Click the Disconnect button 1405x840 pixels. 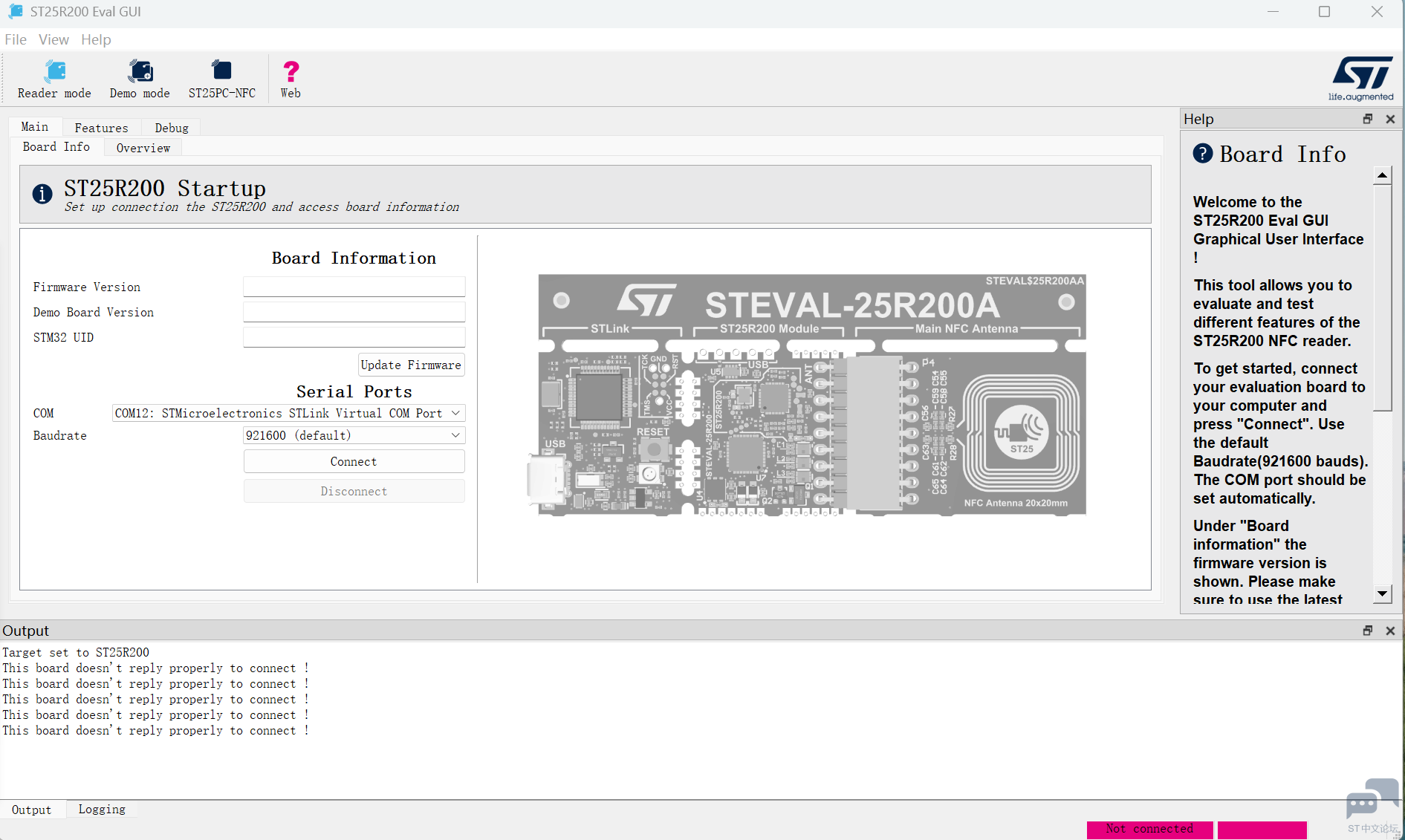[x=354, y=491]
